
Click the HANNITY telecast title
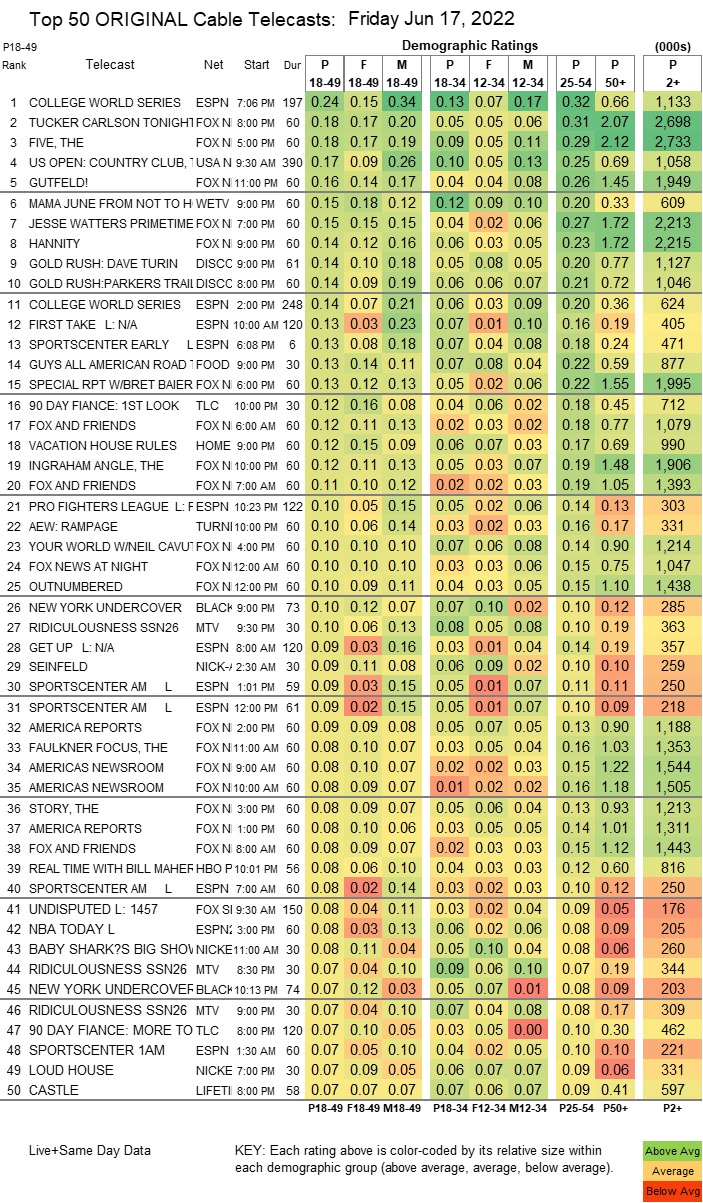pyautogui.click(x=56, y=242)
